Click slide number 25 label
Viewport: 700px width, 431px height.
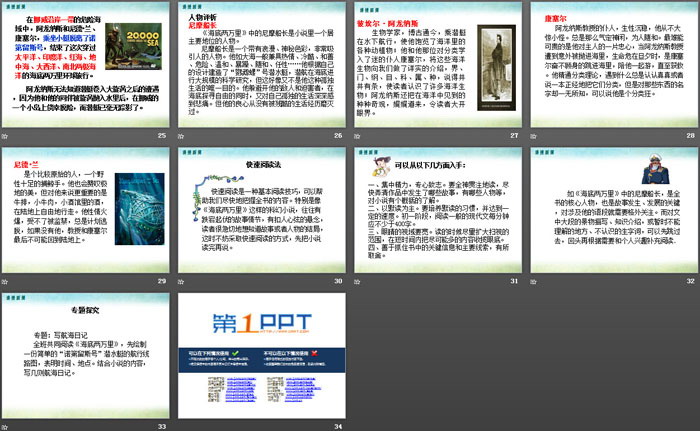coord(162,135)
